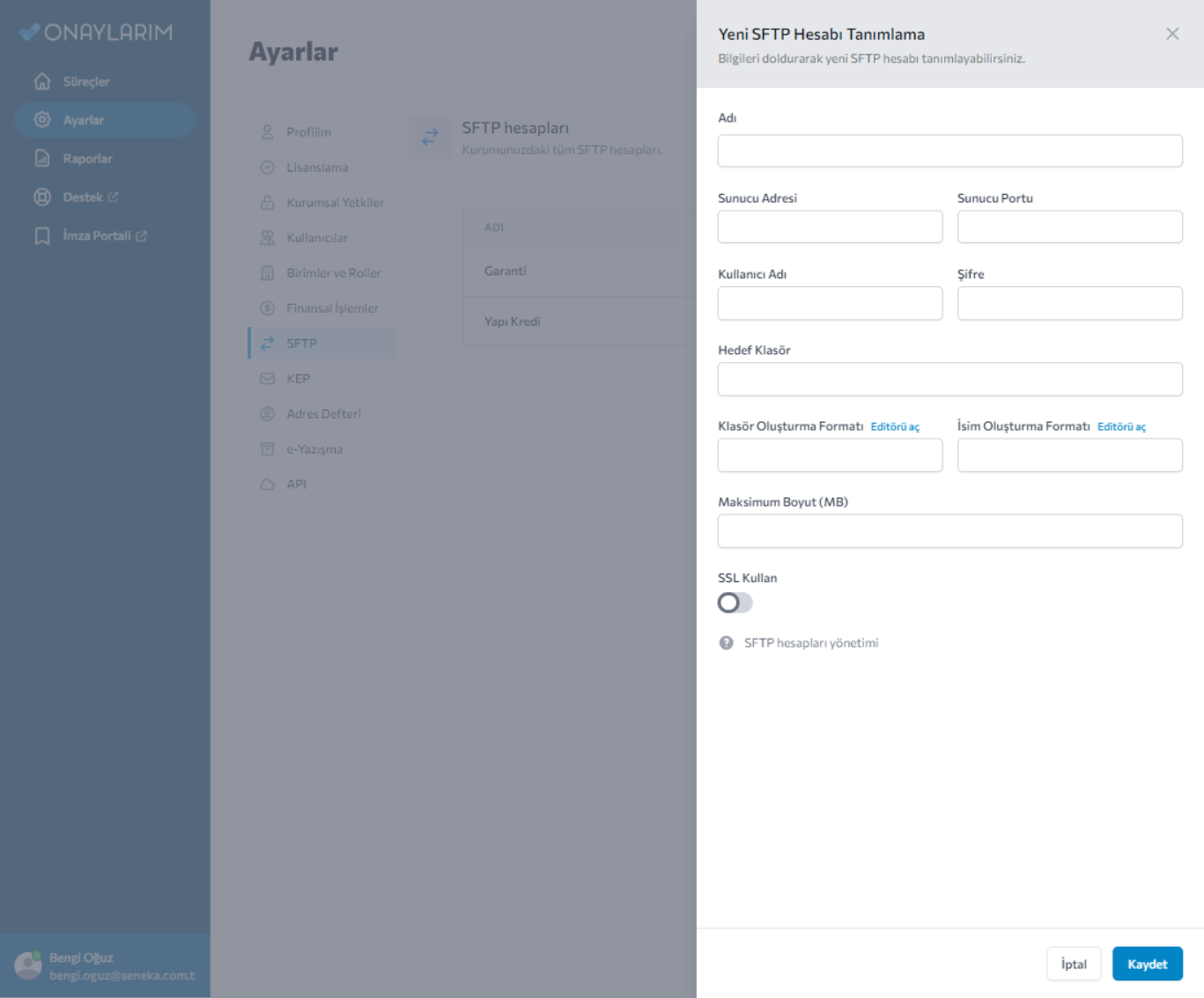This screenshot has width=1204, height=998.
Task: Open editor for İsim Oluşturma Formatı
Action: (1120, 427)
